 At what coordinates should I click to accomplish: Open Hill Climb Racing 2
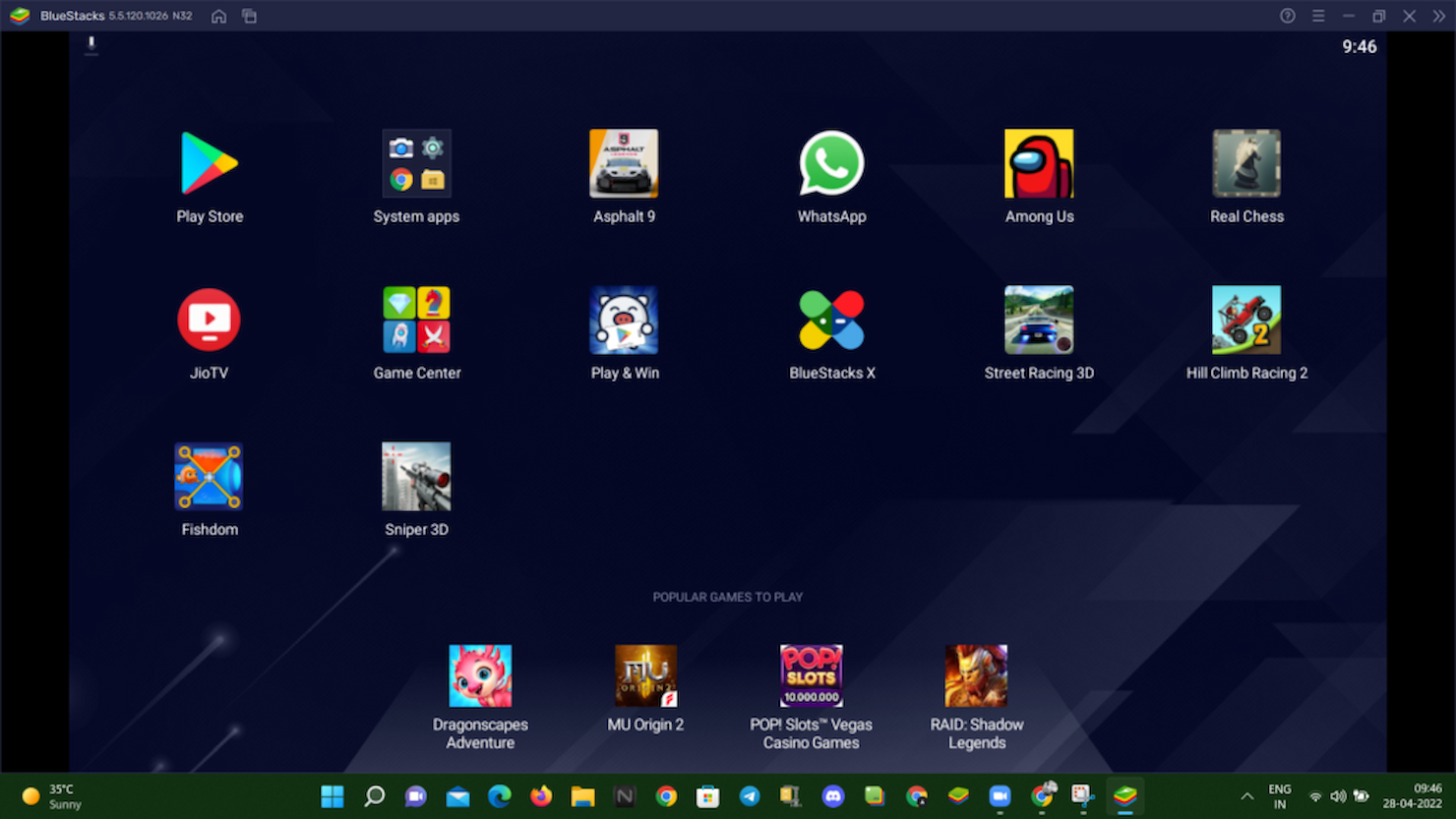click(1246, 320)
